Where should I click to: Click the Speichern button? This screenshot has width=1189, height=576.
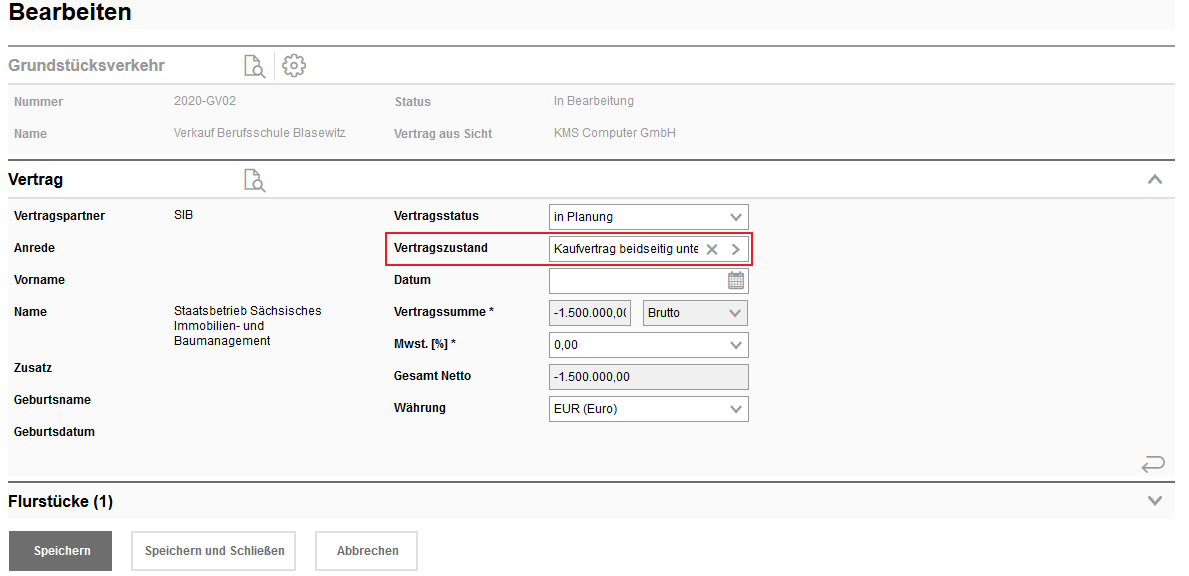60,551
